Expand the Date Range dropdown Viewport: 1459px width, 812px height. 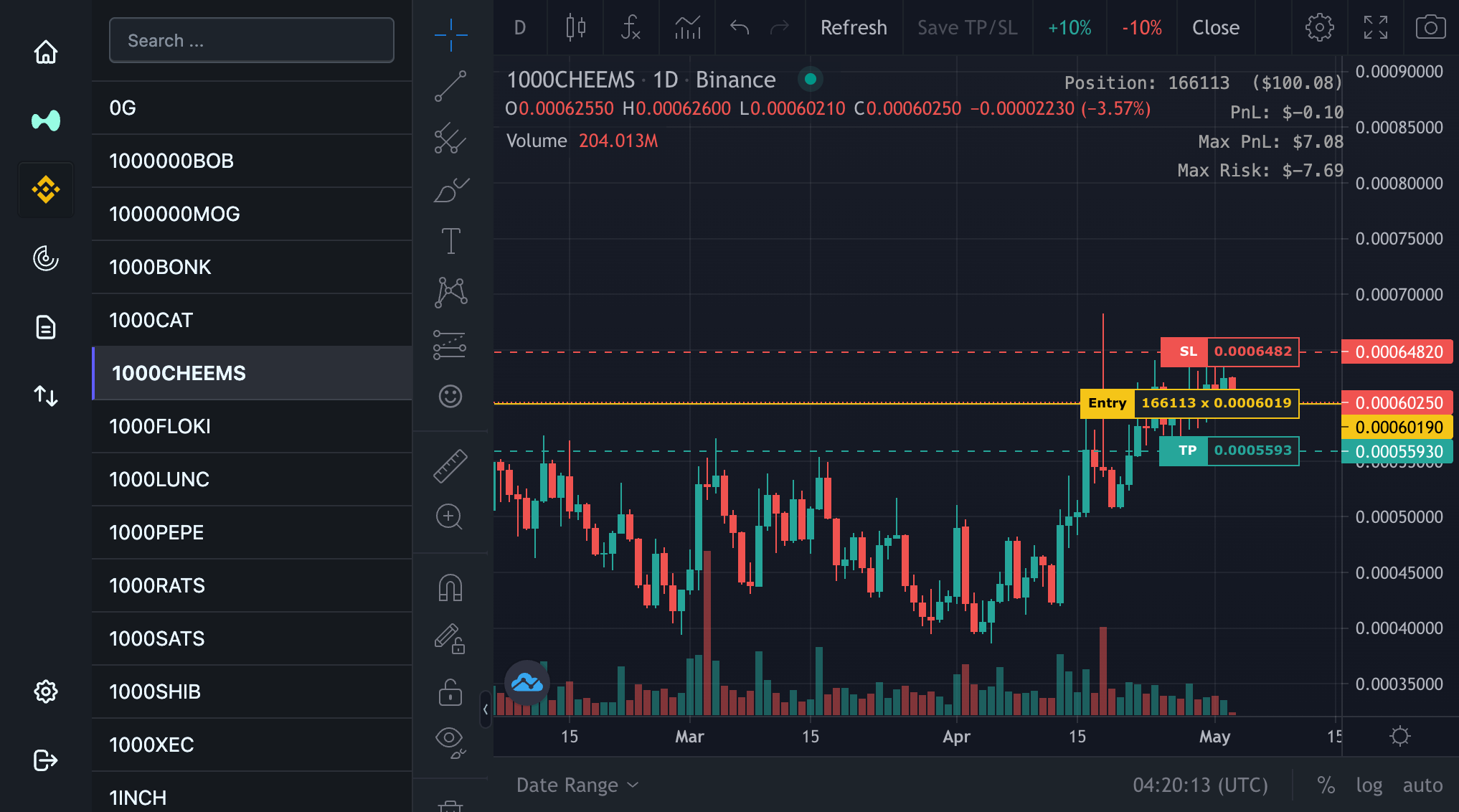click(577, 785)
